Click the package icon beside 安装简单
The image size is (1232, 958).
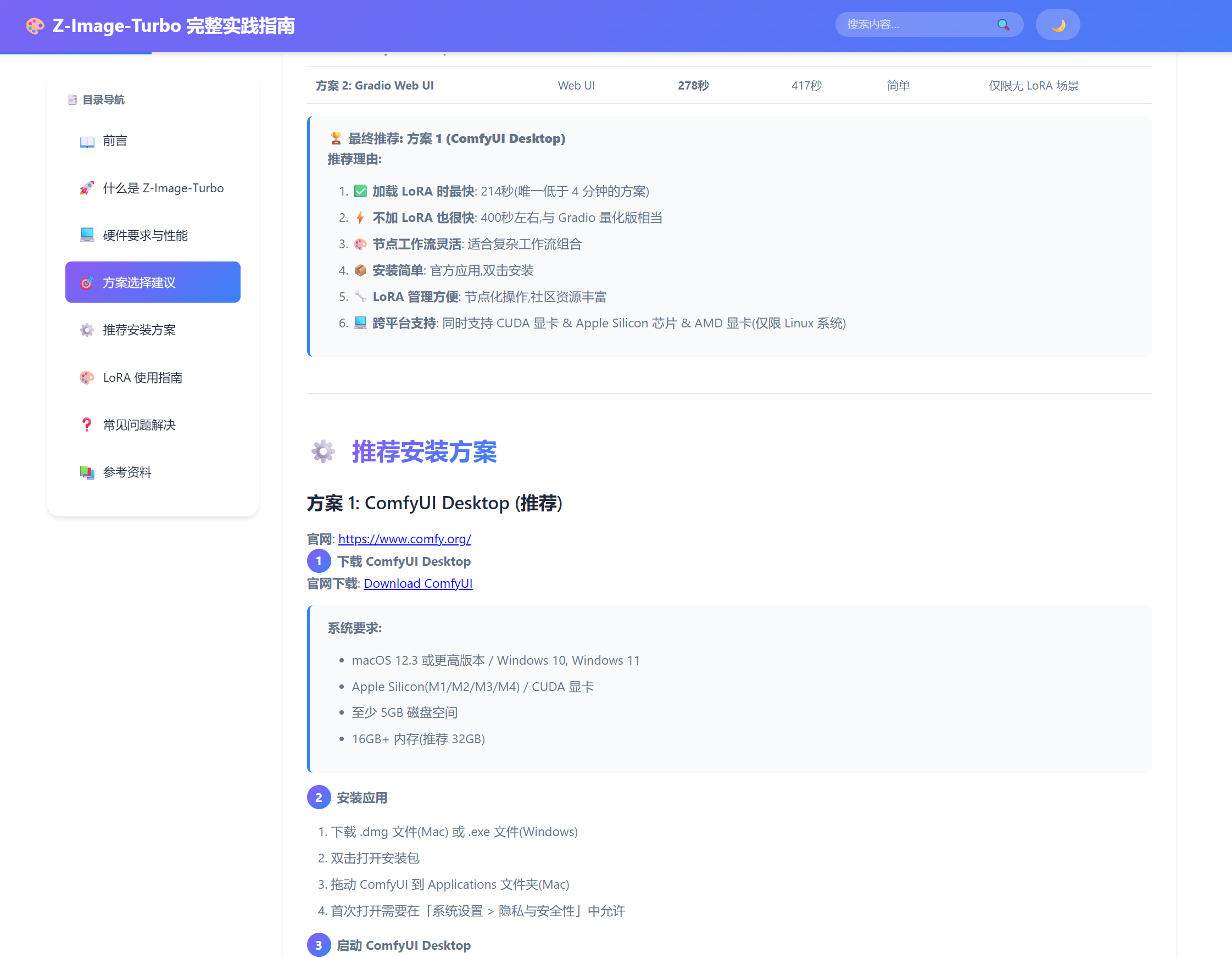pyautogui.click(x=360, y=270)
